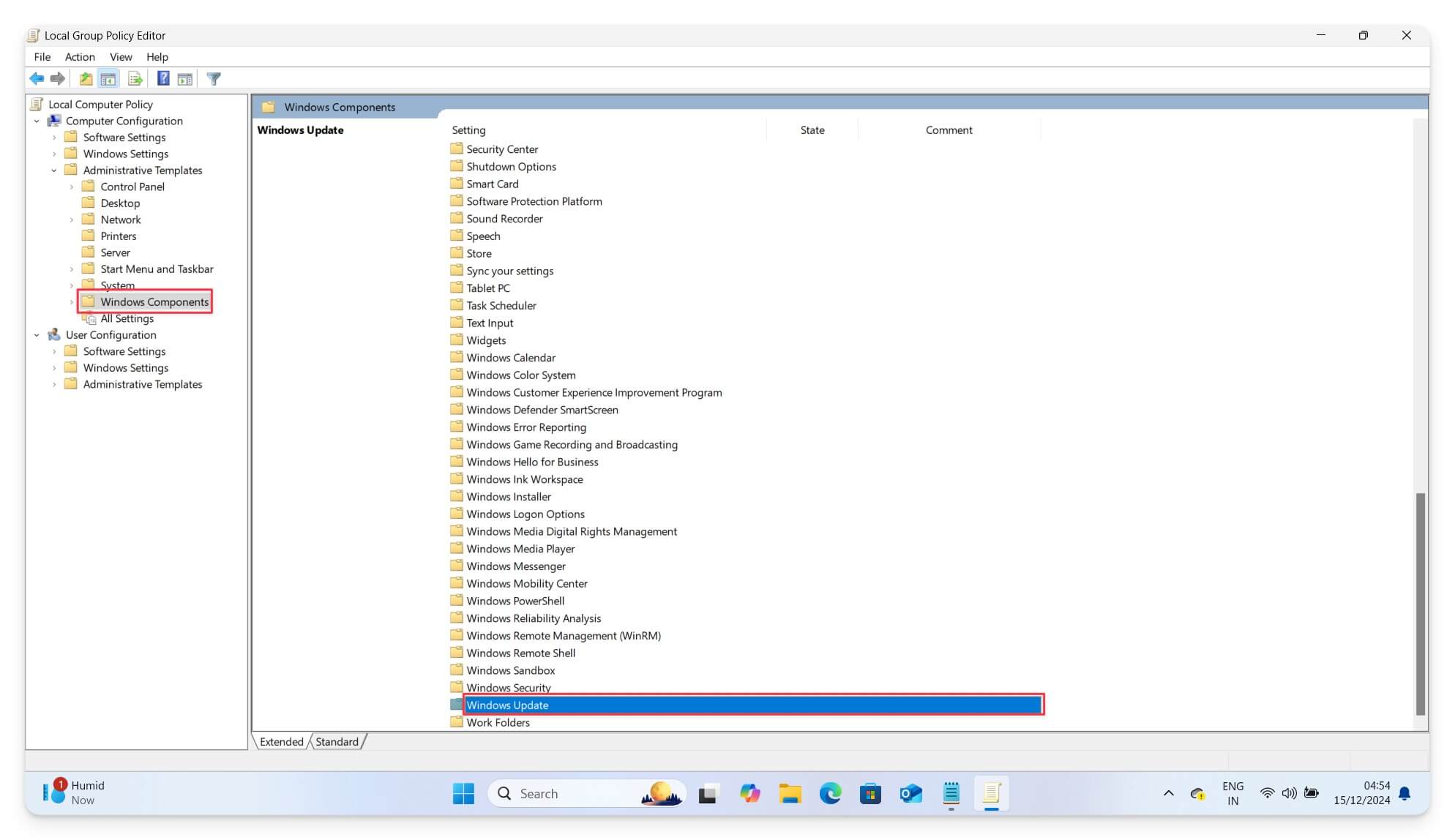Viewport: 1455px width, 840px height.
Task: Expand the Network tree node
Action: pos(72,220)
